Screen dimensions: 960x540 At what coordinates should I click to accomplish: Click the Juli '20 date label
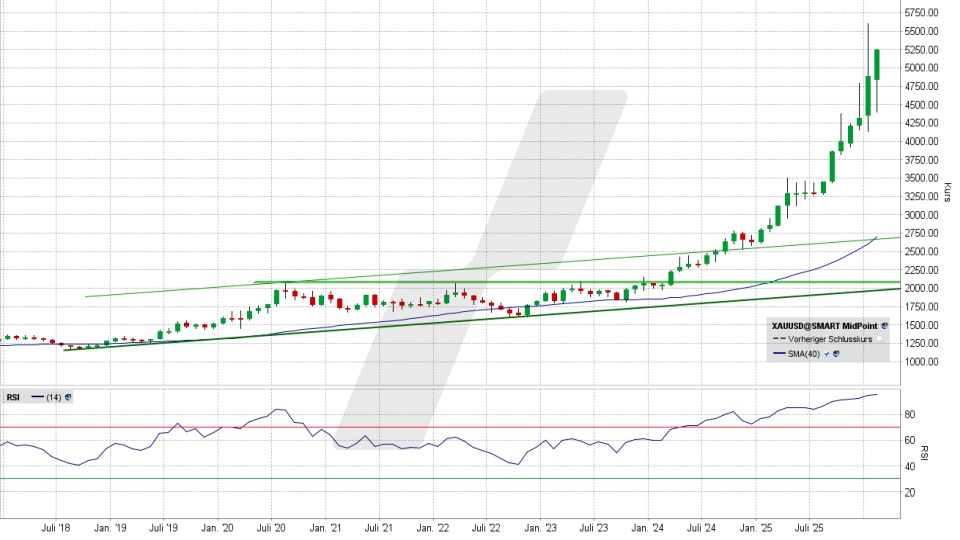pos(271,528)
